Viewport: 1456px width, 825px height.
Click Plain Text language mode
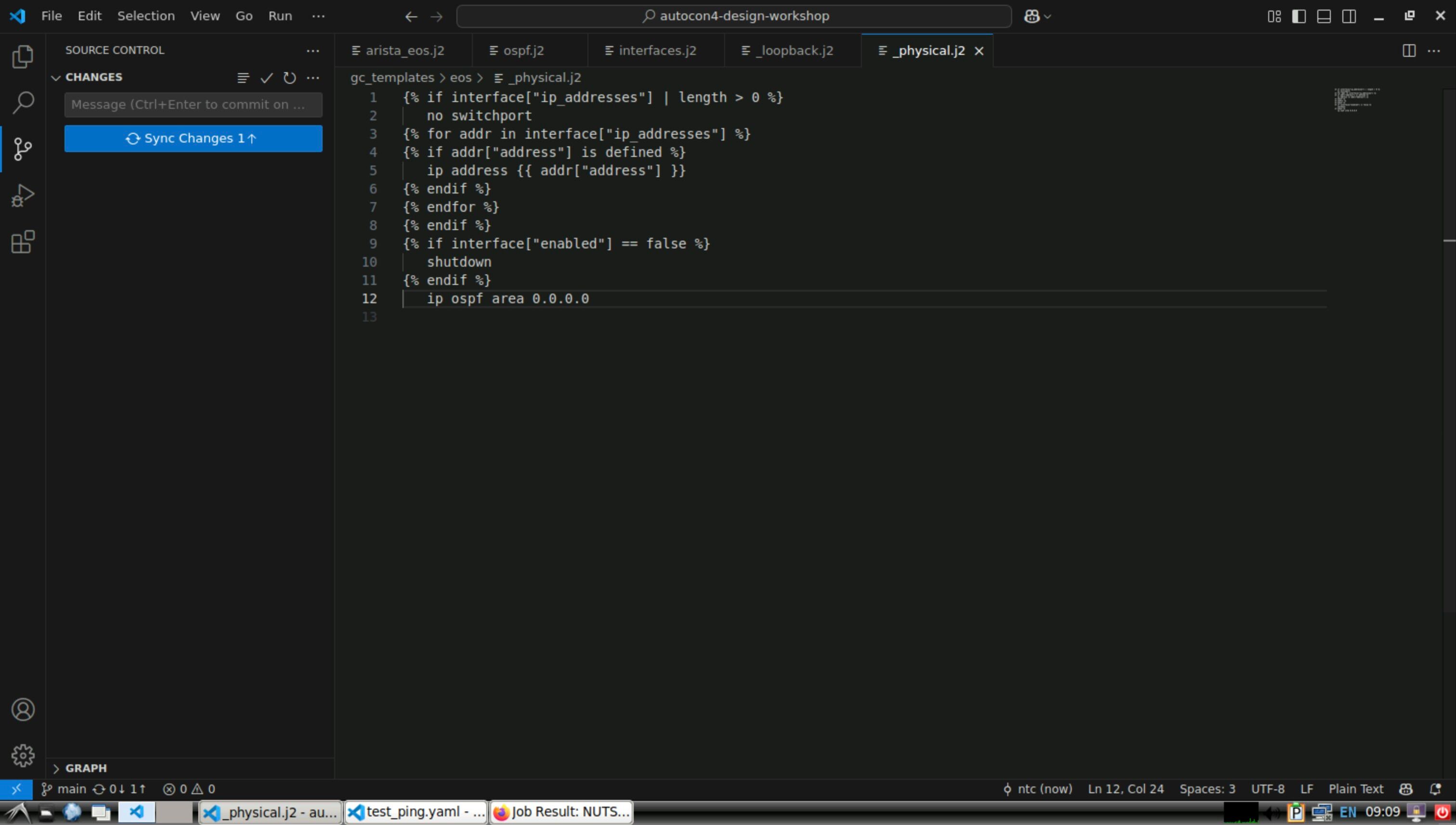click(1355, 789)
